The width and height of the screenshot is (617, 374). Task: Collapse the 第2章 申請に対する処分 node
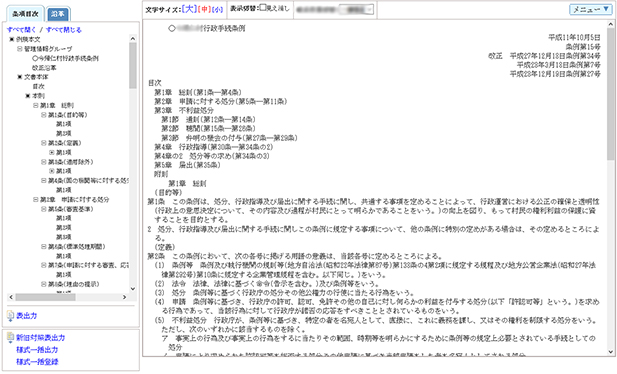35,199
